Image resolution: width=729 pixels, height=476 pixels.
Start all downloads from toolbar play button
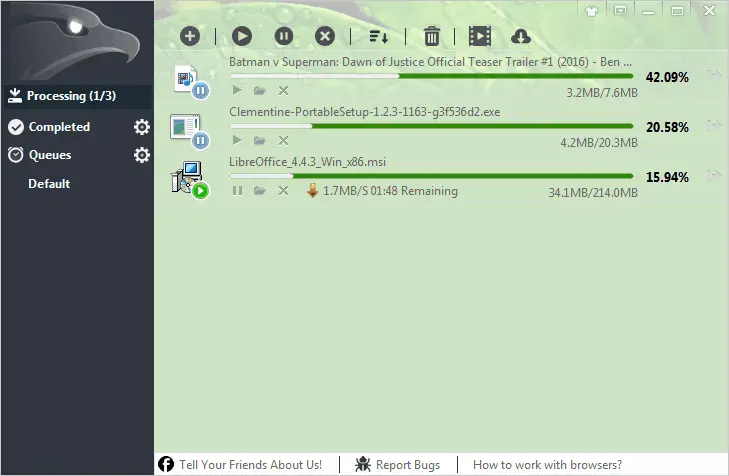(x=242, y=36)
